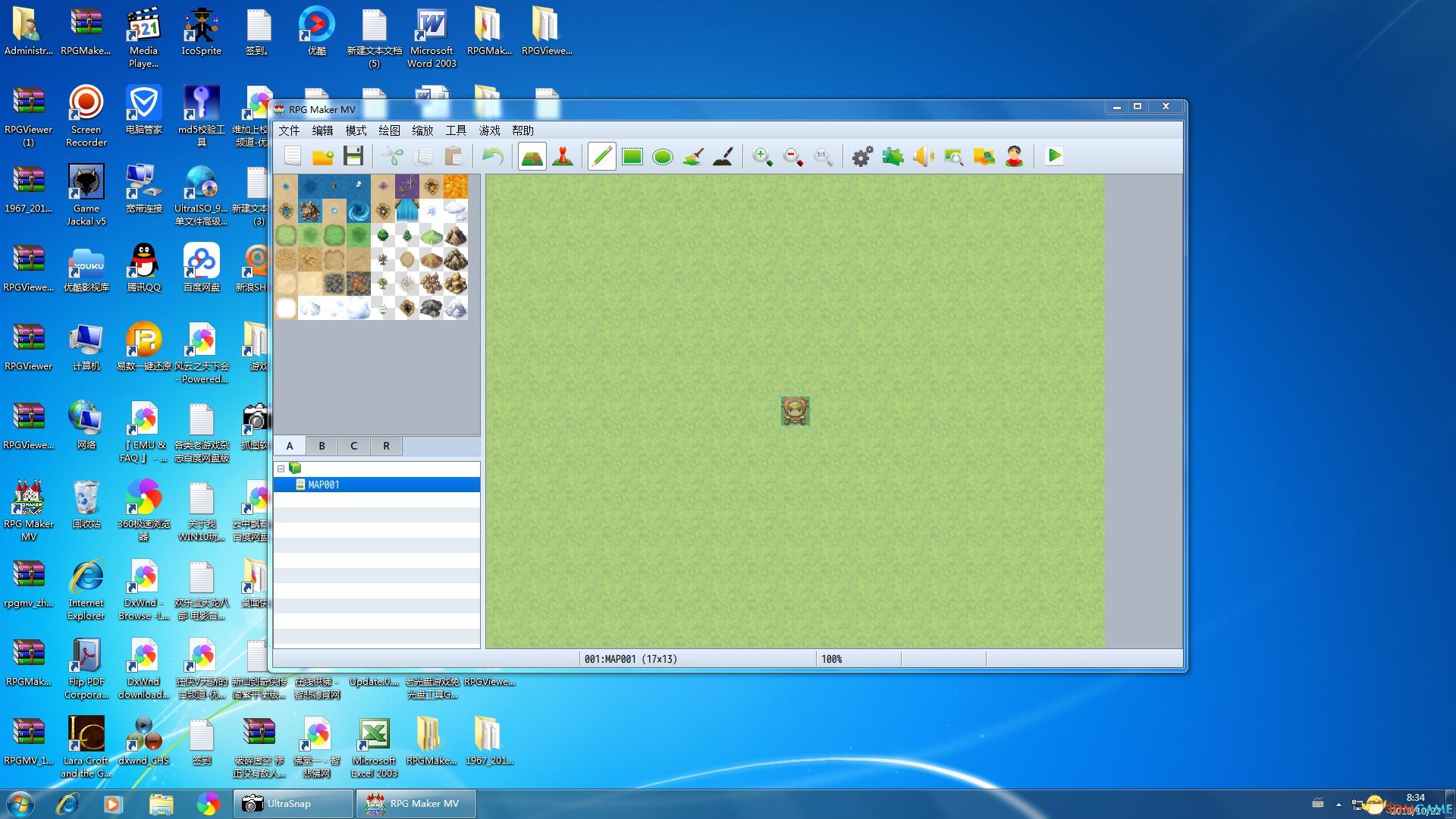This screenshot has height=819, width=1456.
Task: Open the 绘图 menu
Action: pos(389,130)
